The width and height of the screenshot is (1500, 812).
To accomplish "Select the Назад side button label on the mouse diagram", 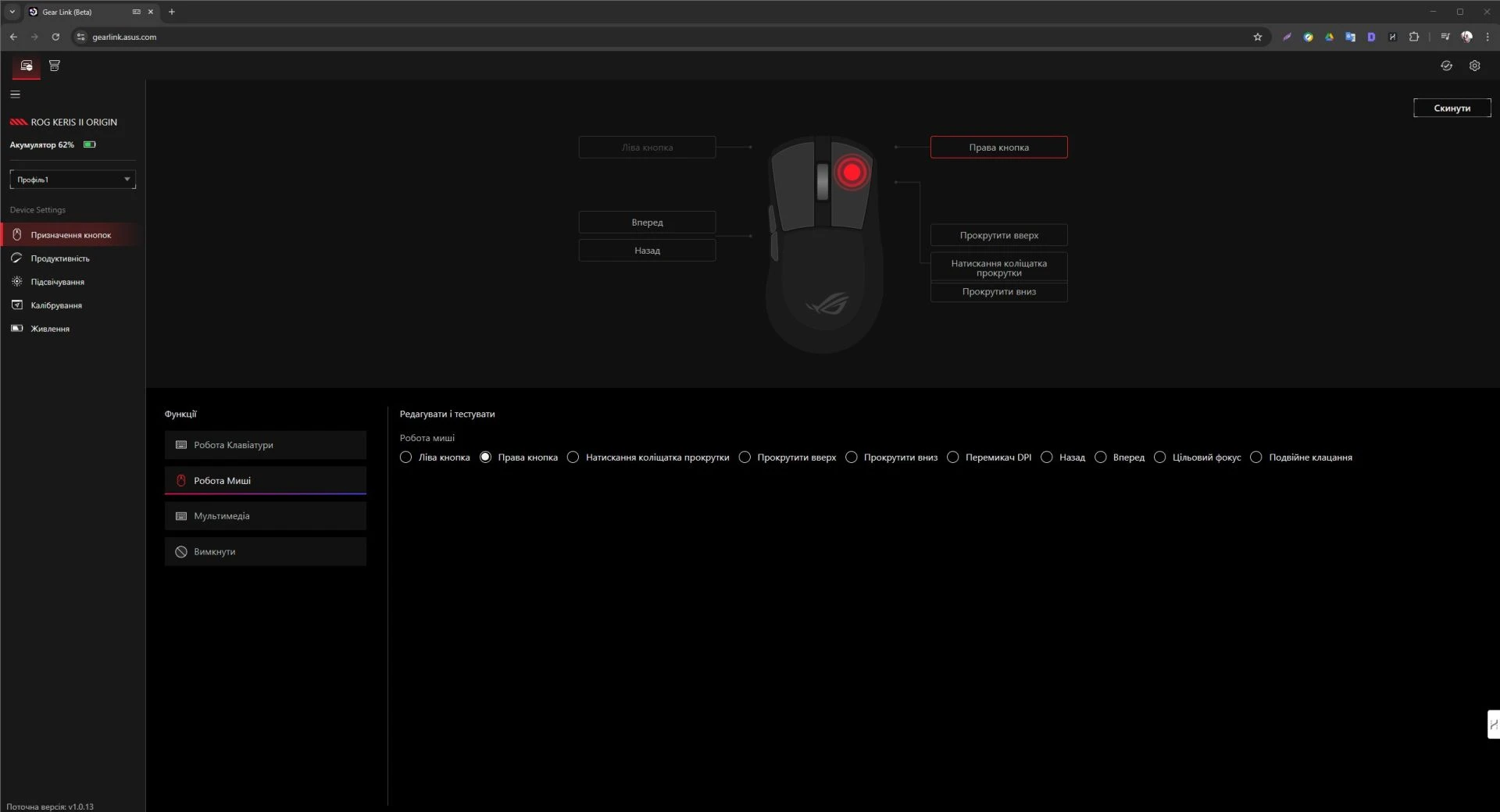I will click(647, 250).
